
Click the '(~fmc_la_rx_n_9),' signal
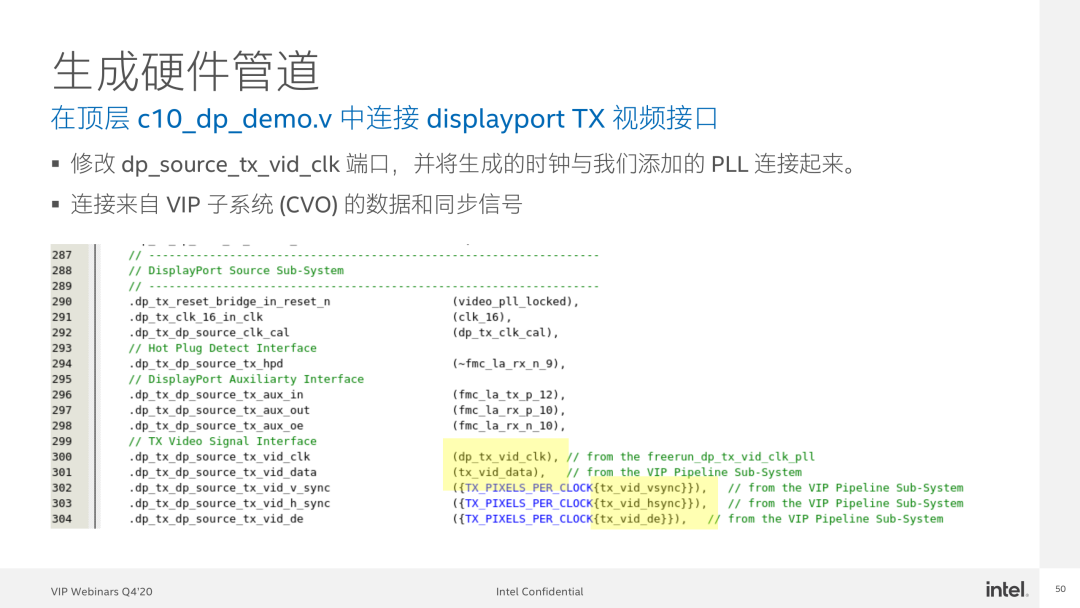pos(509,364)
